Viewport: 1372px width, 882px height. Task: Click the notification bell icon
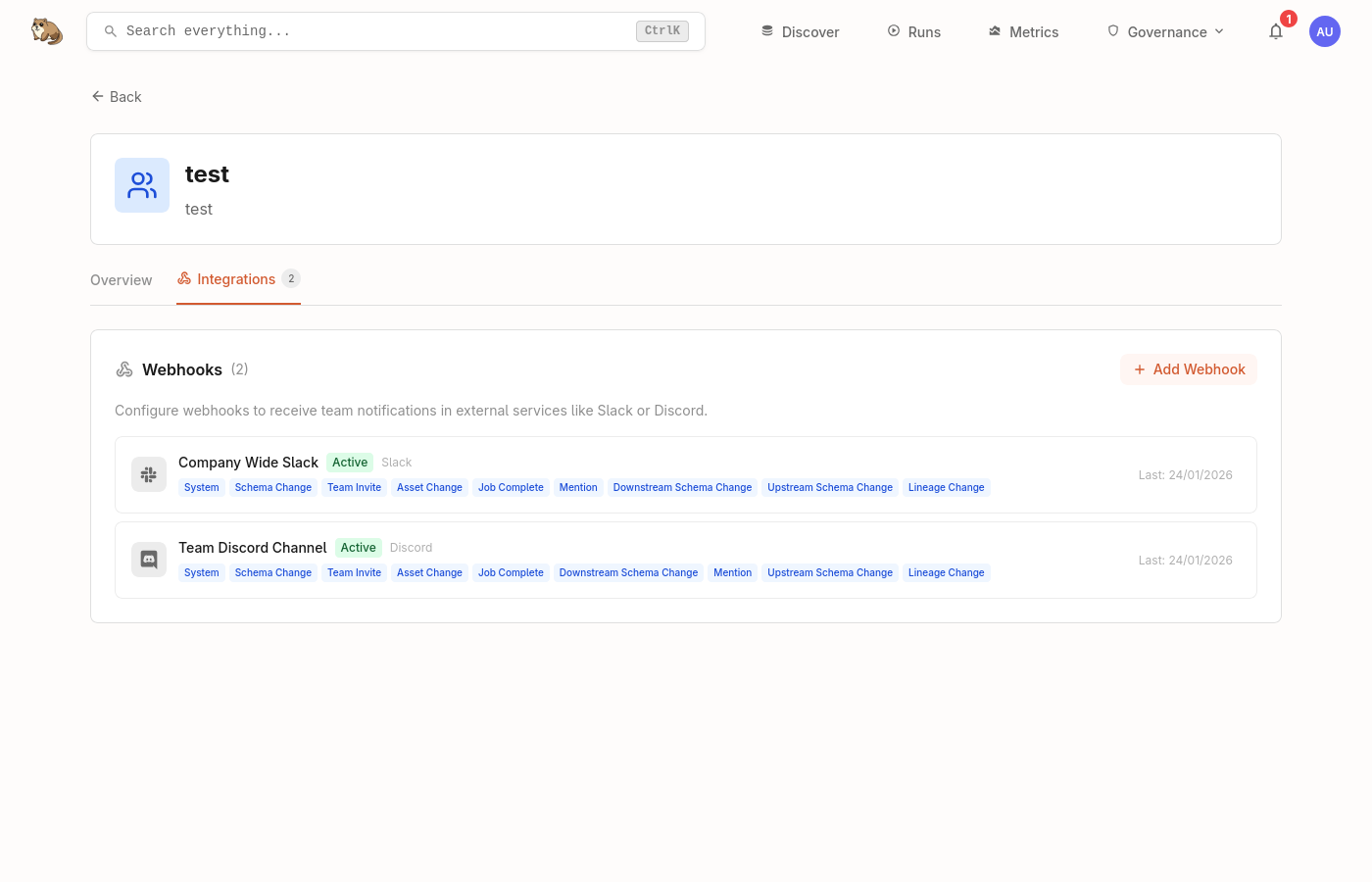[1276, 31]
